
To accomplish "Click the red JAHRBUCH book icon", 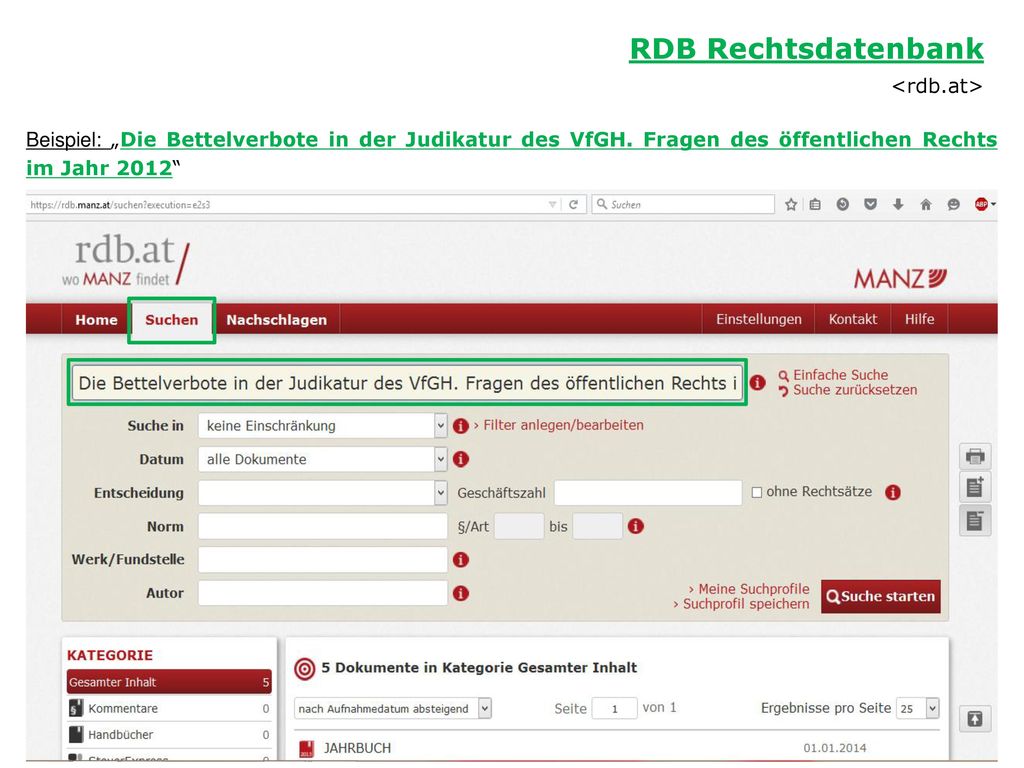I will pyautogui.click(x=306, y=748).
